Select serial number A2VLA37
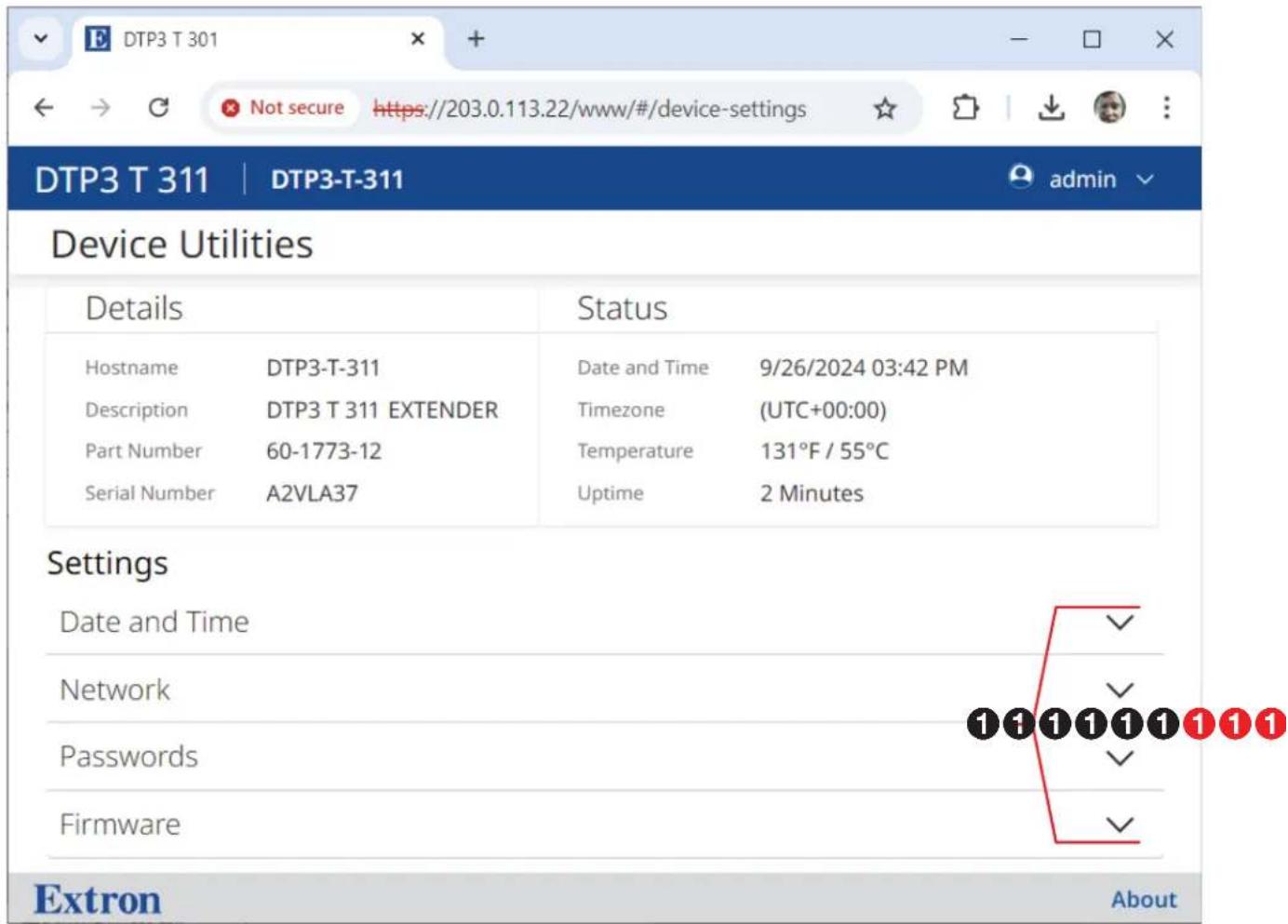1288x924 pixels. tap(312, 493)
